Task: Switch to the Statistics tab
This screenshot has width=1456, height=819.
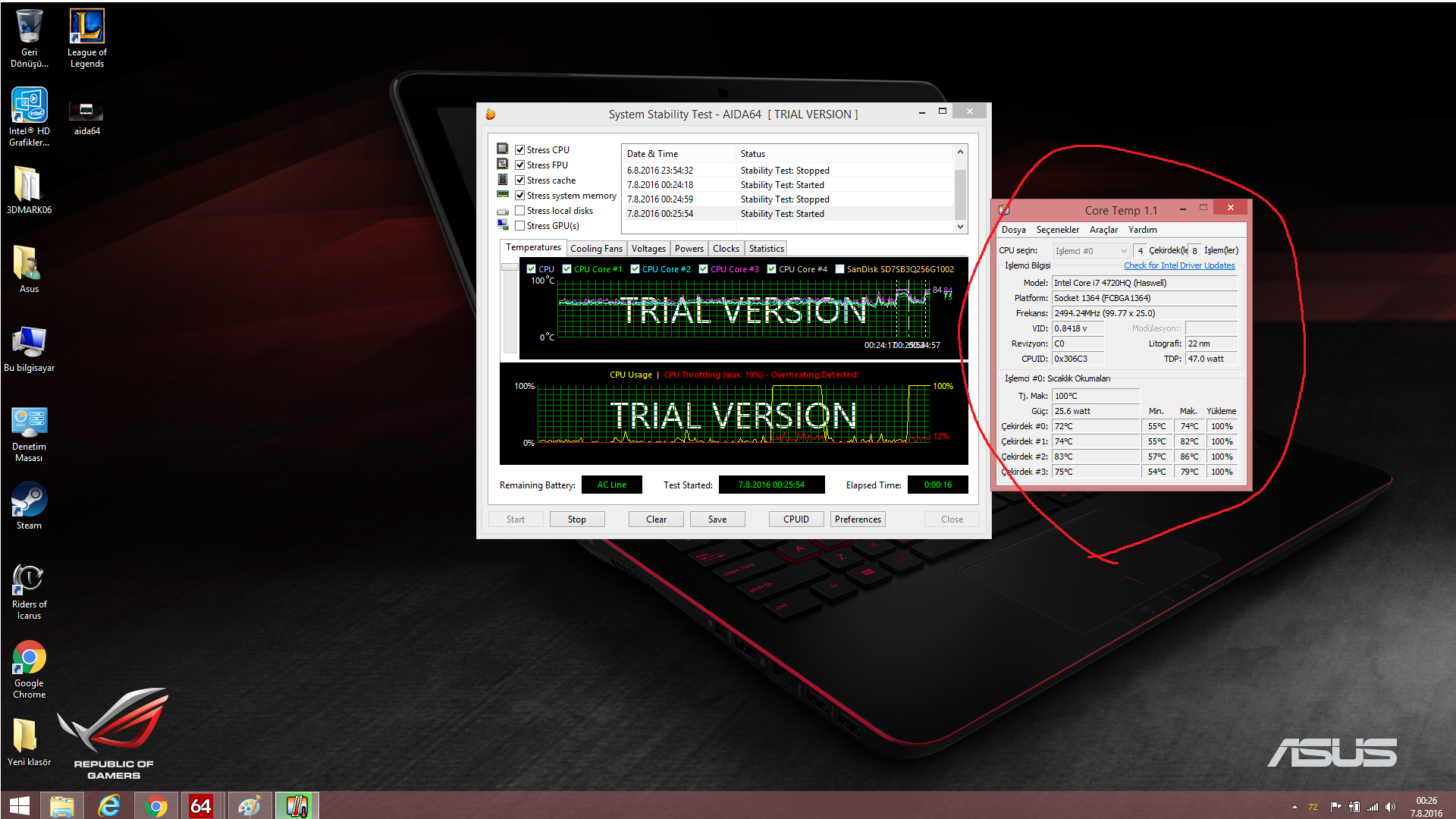Action: point(767,249)
